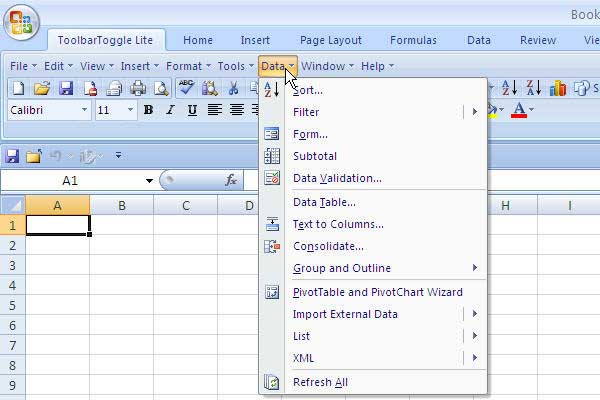Select Text to Columns menu entry

coord(338,224)
